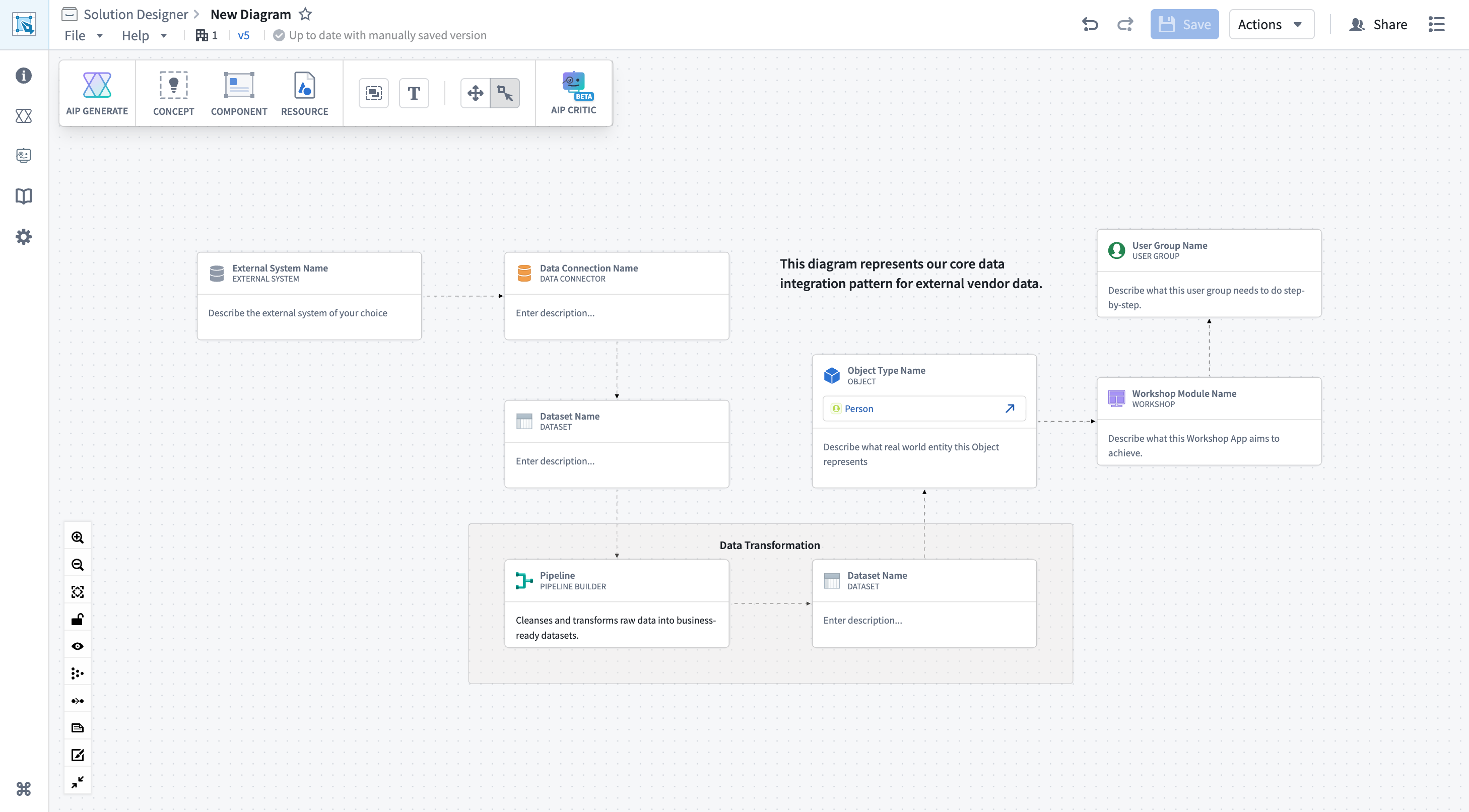Click the Person object type link
1469x812 pixels.
click(858, 409)
